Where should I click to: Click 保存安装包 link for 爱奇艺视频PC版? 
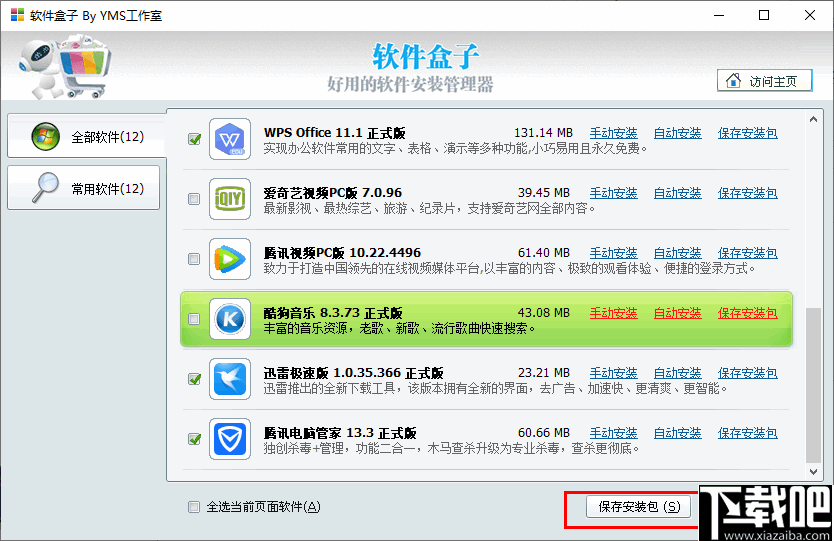pos(747,193)
